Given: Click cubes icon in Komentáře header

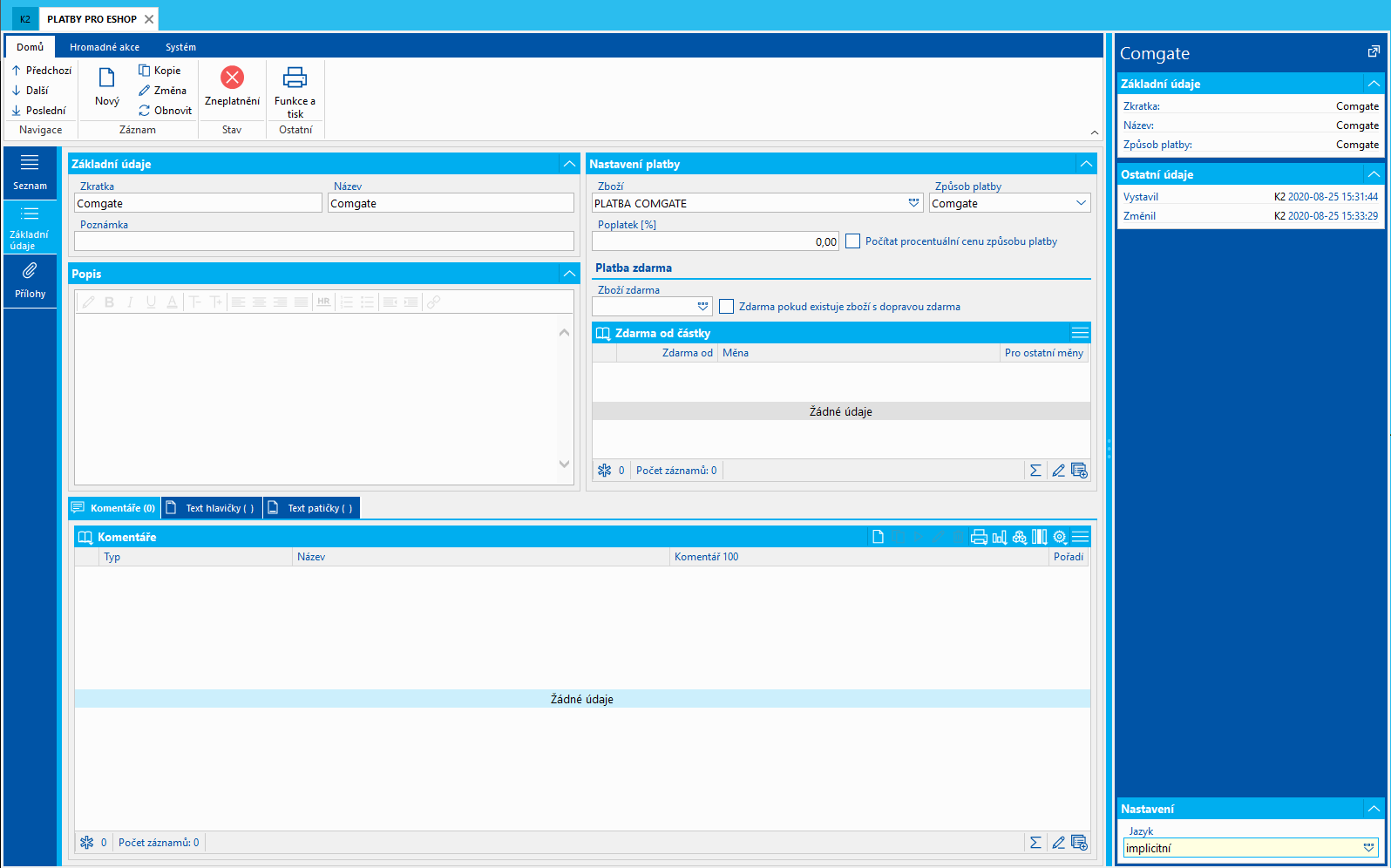Looking at the screenshot, I should pos(1020,537).
